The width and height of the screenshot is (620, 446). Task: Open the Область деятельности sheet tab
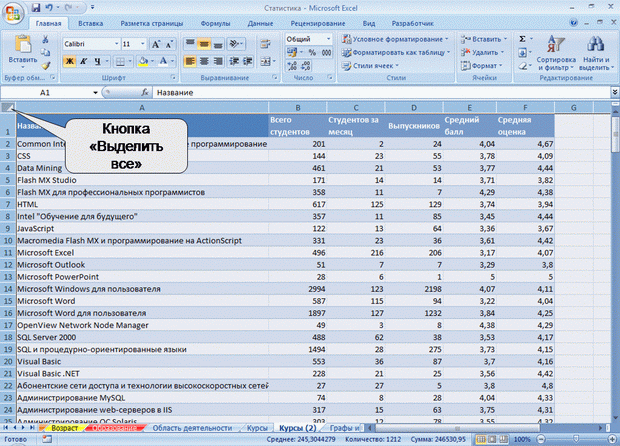pos(192,428)
